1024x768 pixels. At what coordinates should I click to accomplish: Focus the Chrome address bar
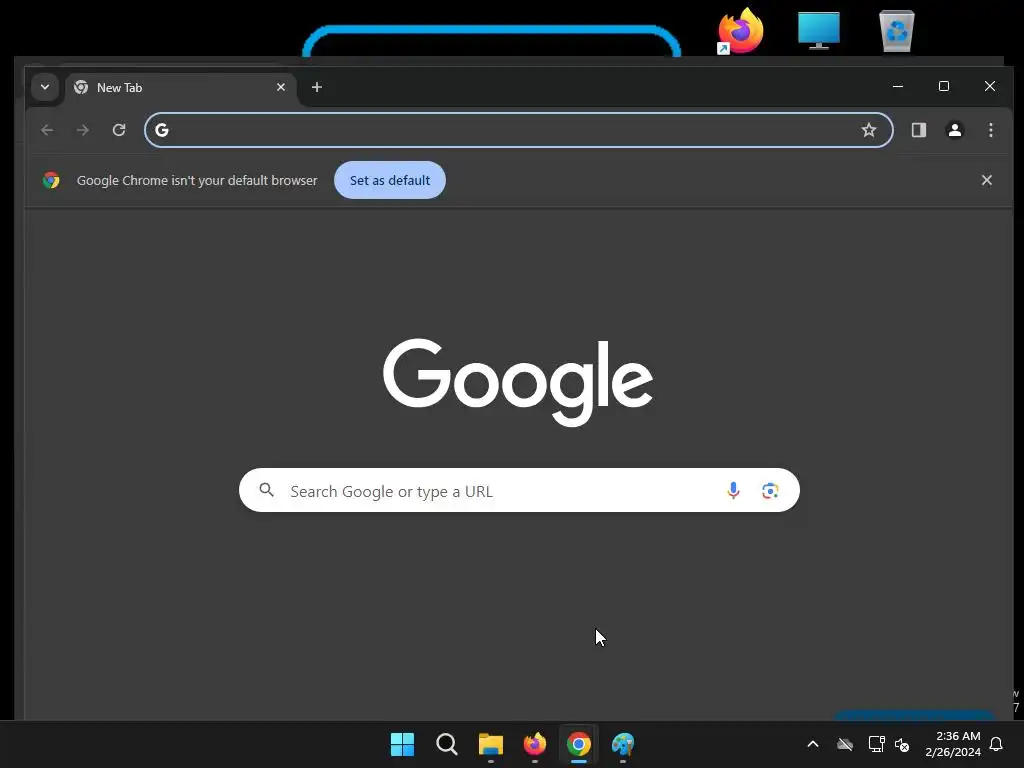[x=519, y=130]
